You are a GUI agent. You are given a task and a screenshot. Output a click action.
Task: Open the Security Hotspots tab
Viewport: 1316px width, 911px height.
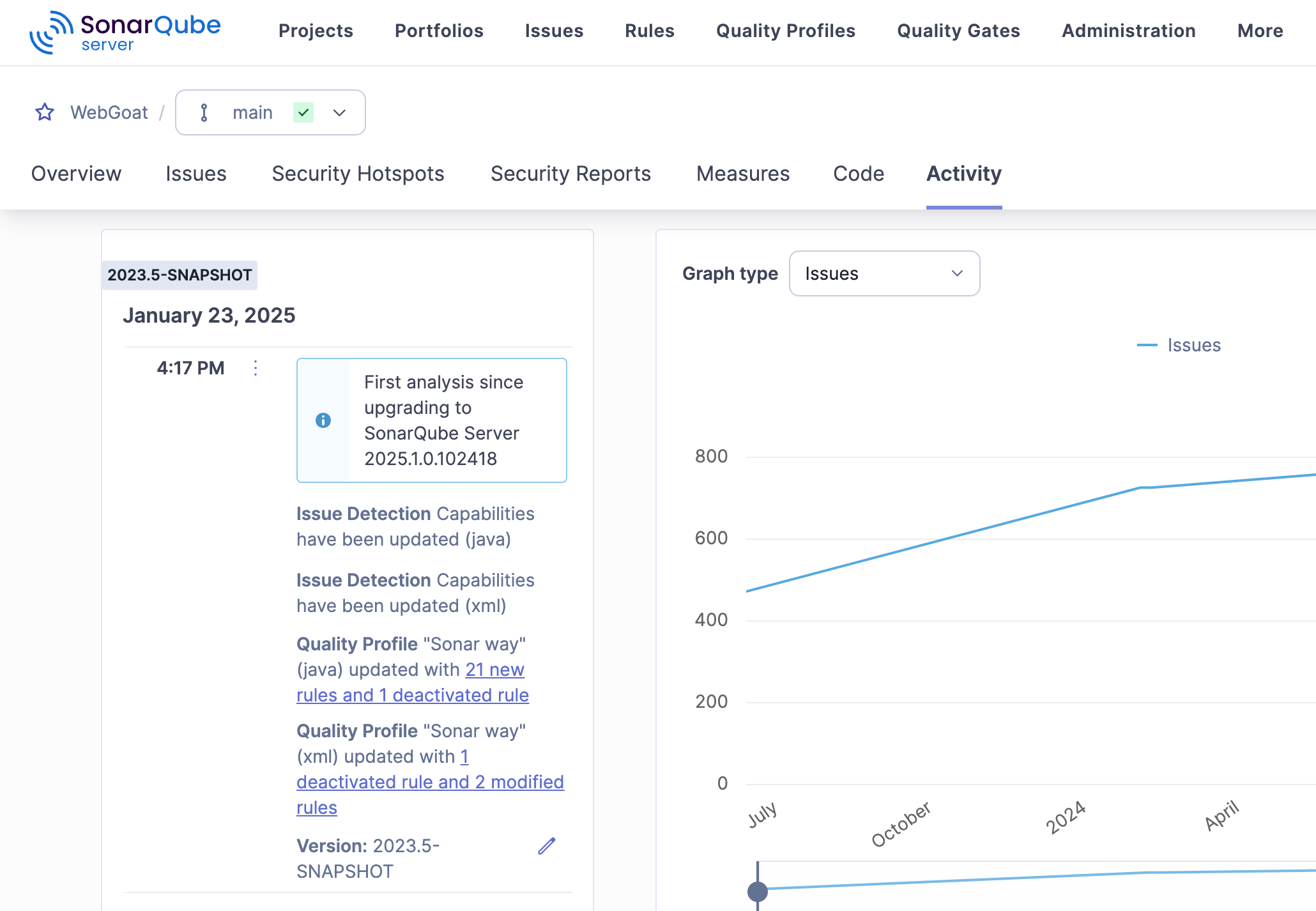click(358, 174)
